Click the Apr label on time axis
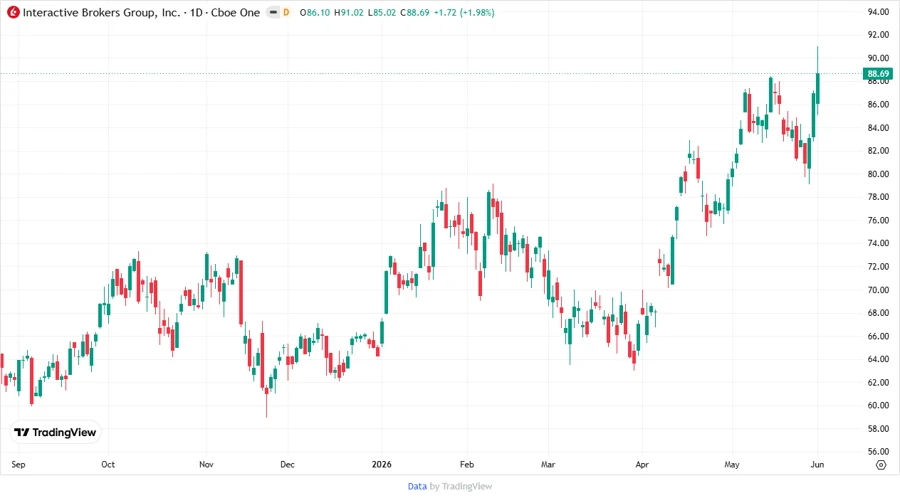This screenshot has height=498, width=900. [x=642, y=464]
